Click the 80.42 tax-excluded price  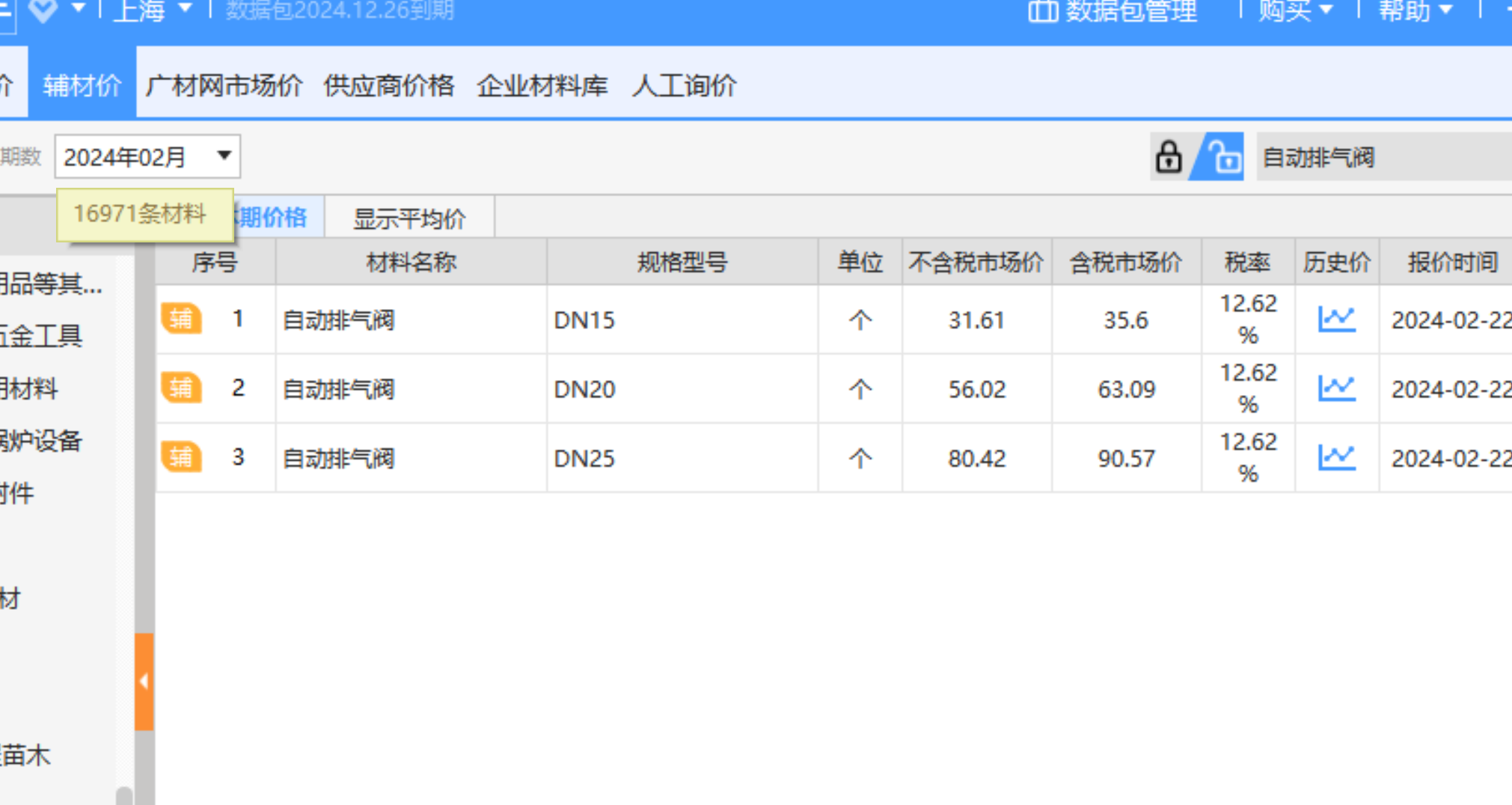pos(976,458)
